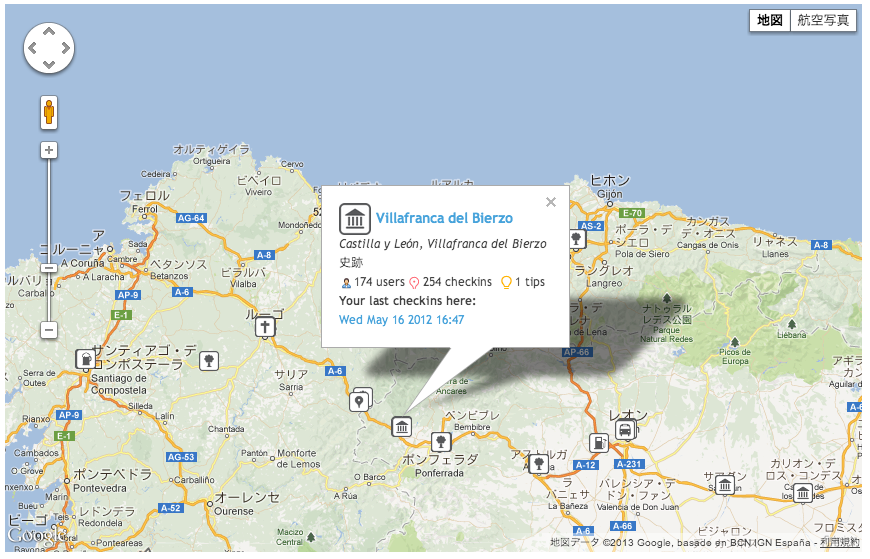
Task: Select the AP-66 road shield
Action: [x=577, y=352]
